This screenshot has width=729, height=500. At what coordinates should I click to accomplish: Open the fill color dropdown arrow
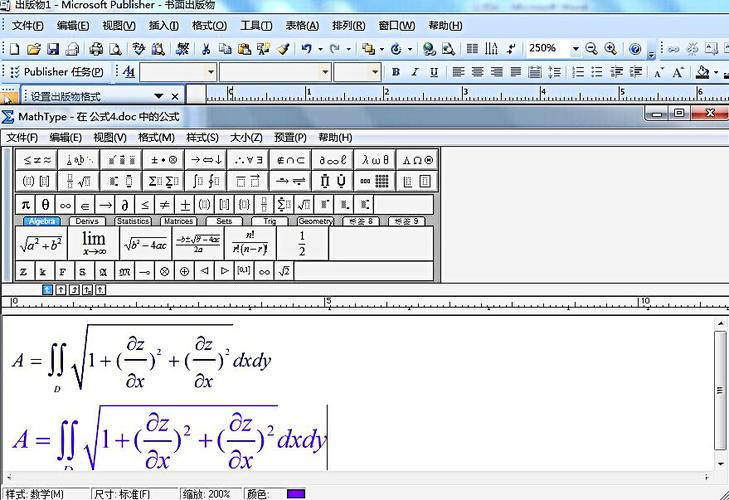click(x=716, y=73)
